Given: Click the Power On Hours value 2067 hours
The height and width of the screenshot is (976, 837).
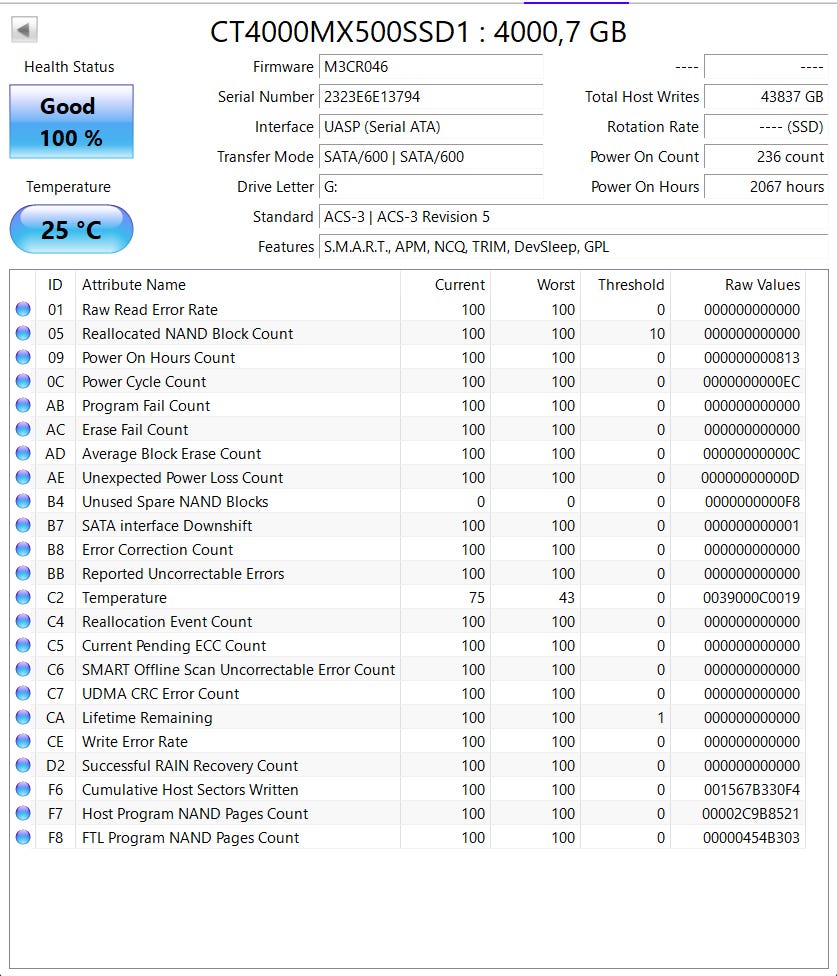Looking at the screenshot, I should pos(766,187).
